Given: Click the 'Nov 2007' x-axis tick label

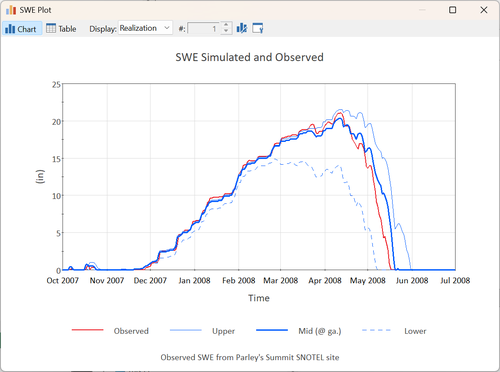Looking at the screenshot, I should click(x=107, y=281).
